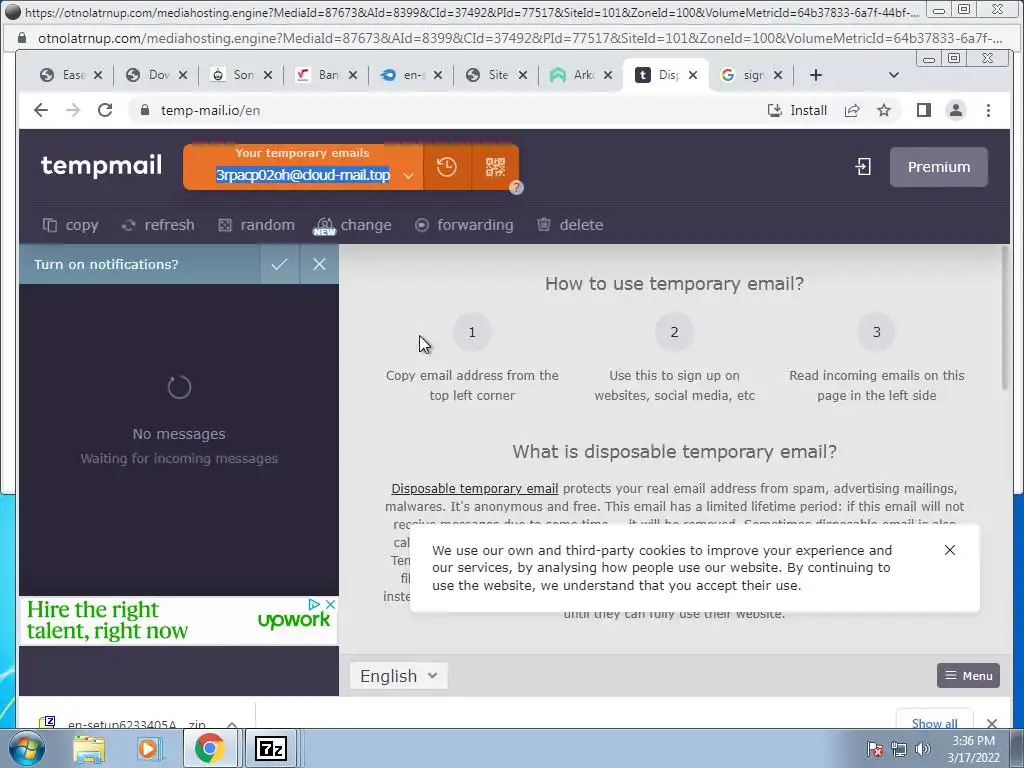Click the copy email icon button
1024x768 pixels.
(70, 225)
